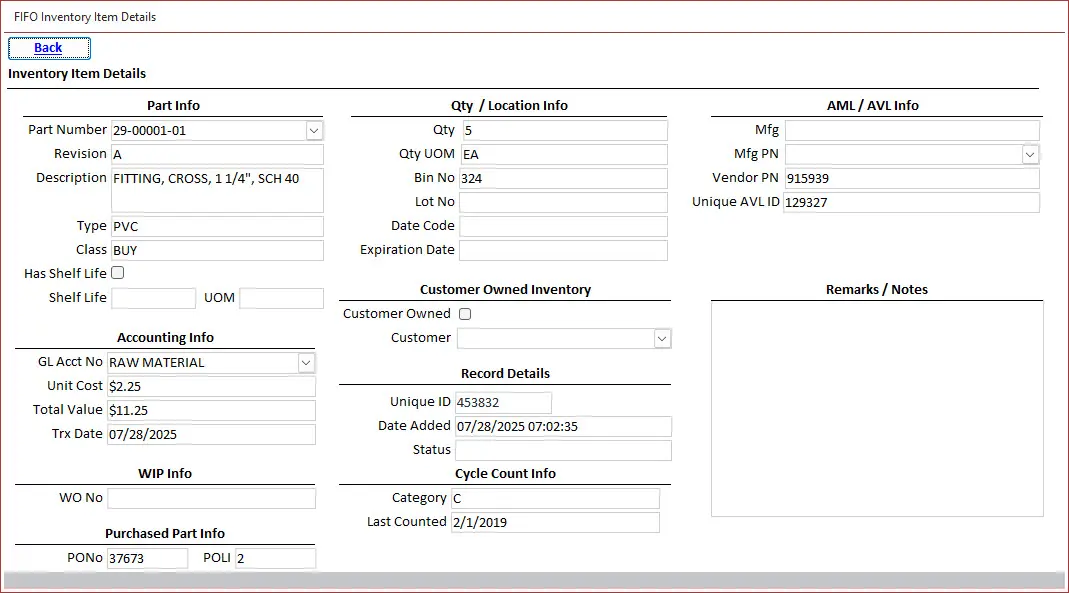Enable the Has Shelf Life checkbox
The height and width of the screenshot is (593, 1069).
pyautogui.click(x=118, y=273)
